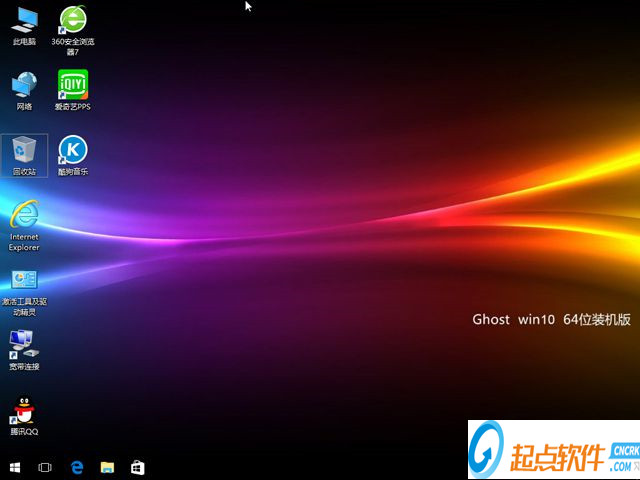
Task: Click the 回收站 text label under Recycle Bin
Action: tap(24, 172)
